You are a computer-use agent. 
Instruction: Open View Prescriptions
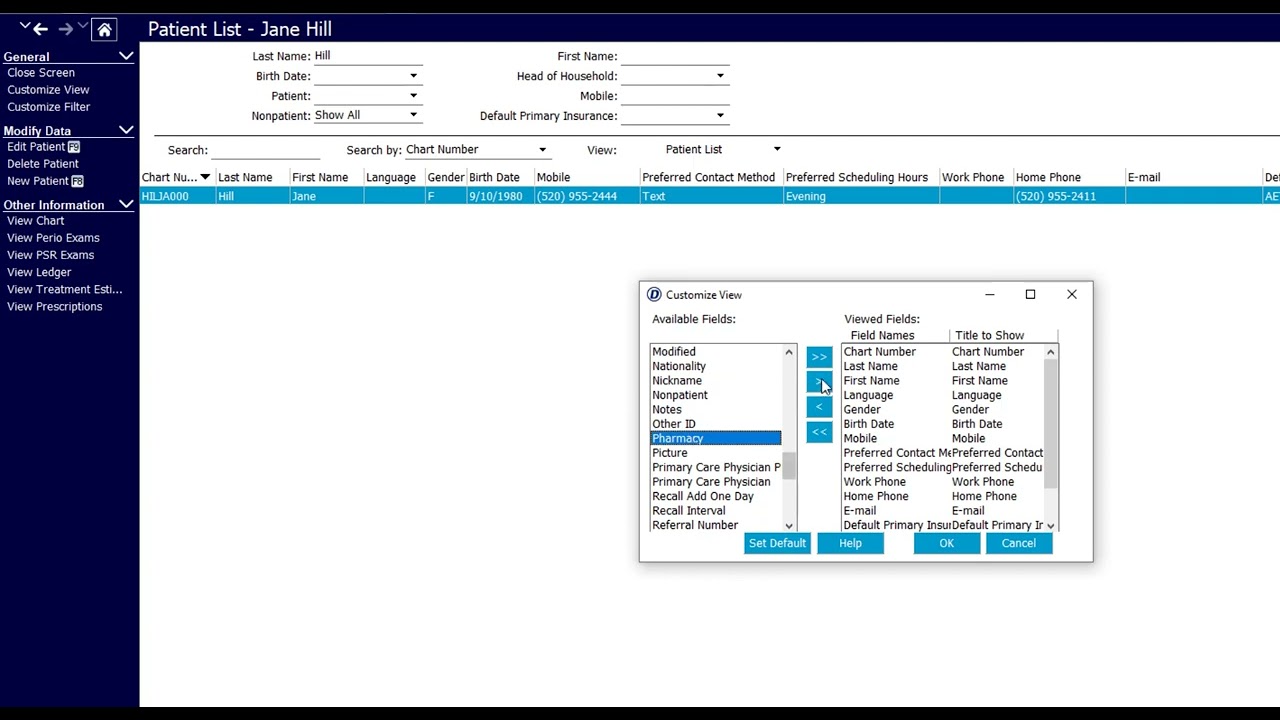pos(55,307)
